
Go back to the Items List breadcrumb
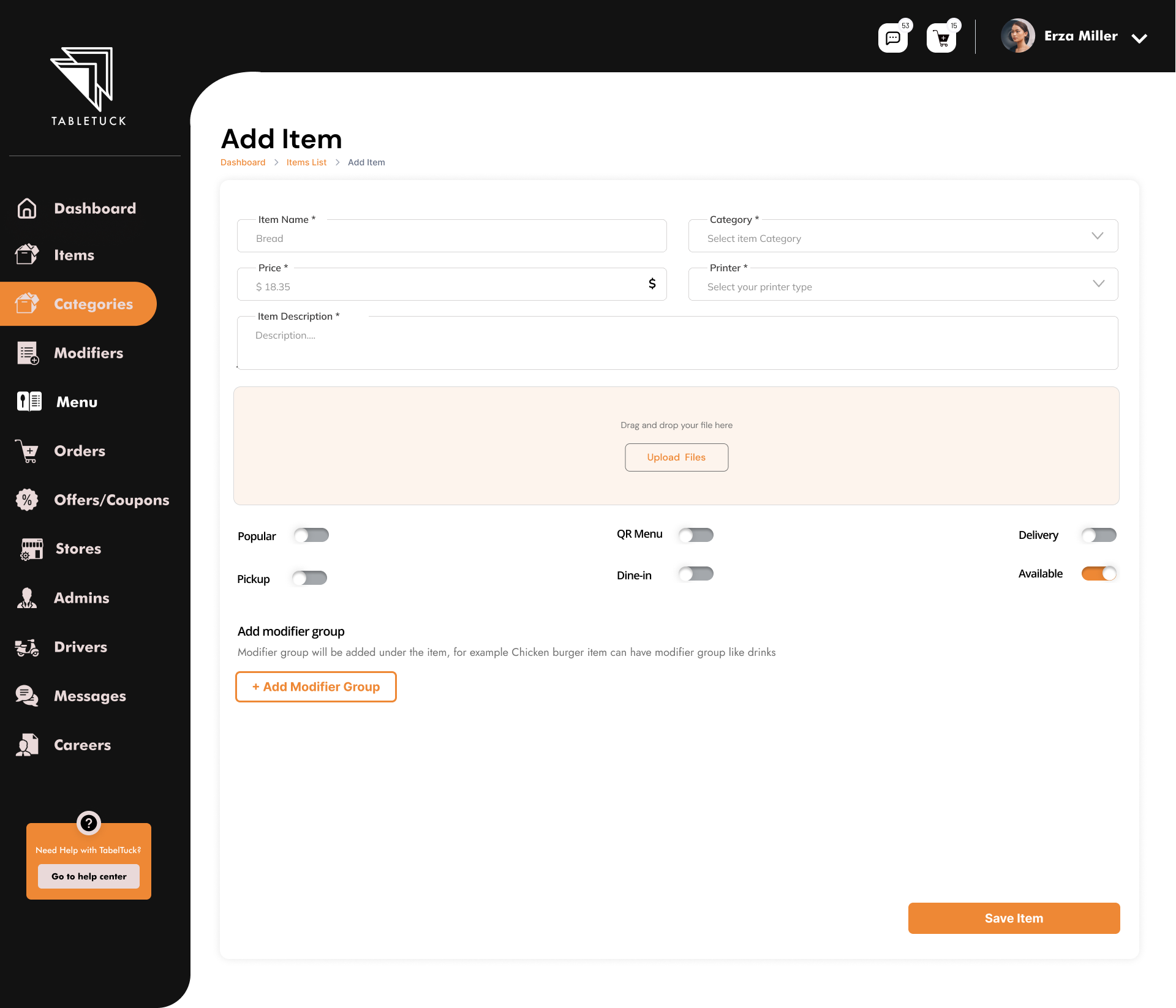point(306,162)
